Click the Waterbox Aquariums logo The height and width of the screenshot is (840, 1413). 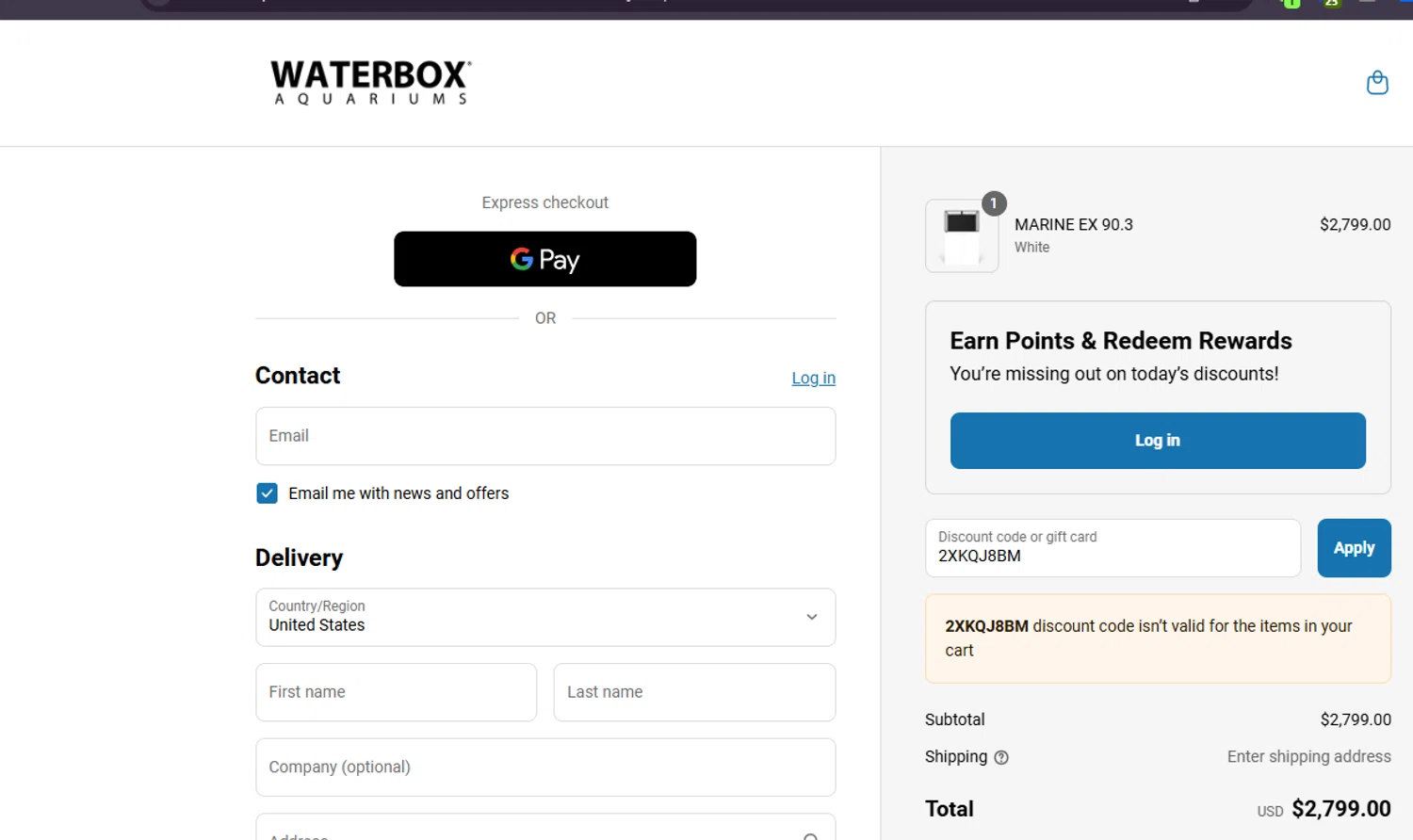371,83
